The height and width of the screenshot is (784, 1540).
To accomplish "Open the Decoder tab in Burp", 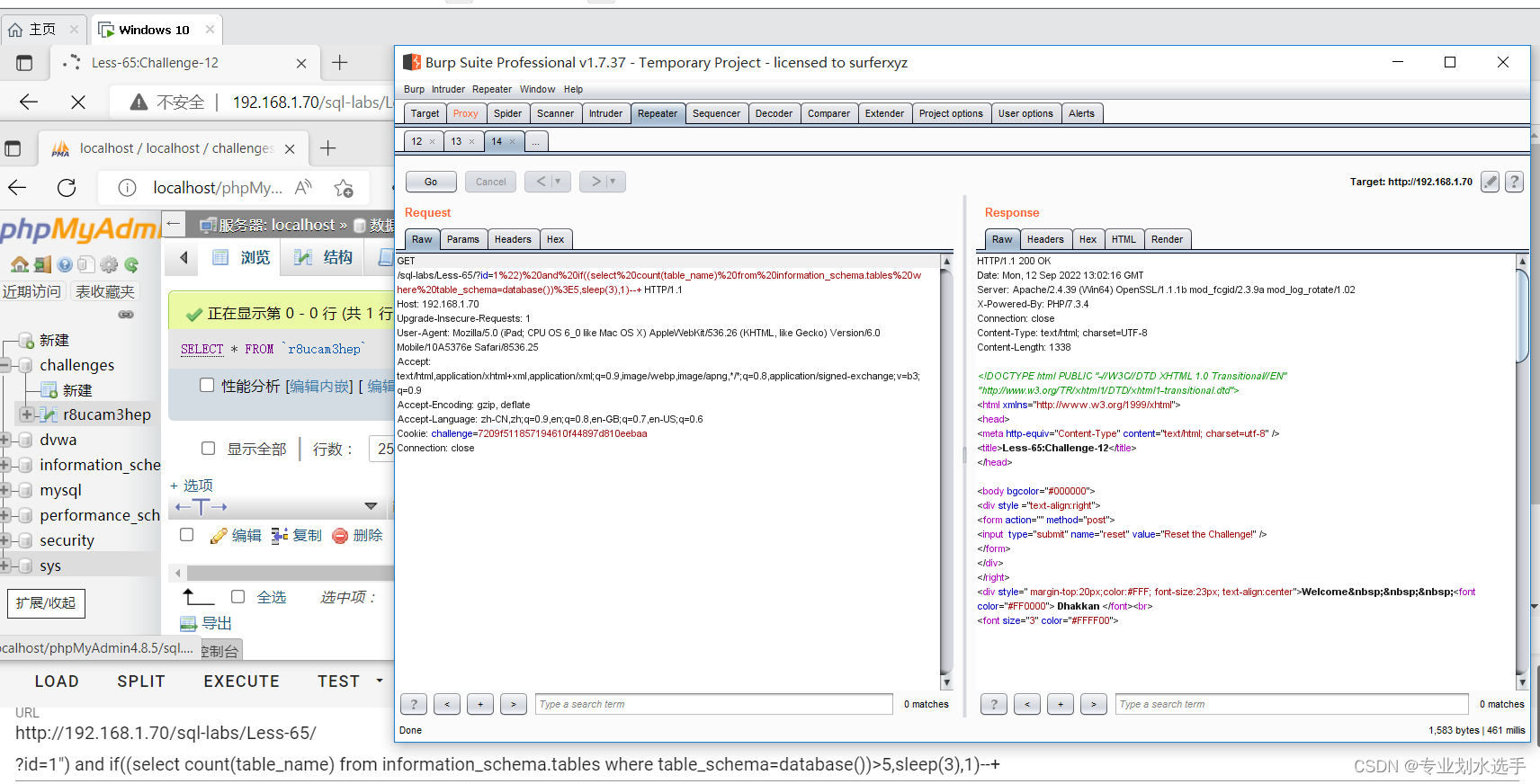I will coord(774,113).
